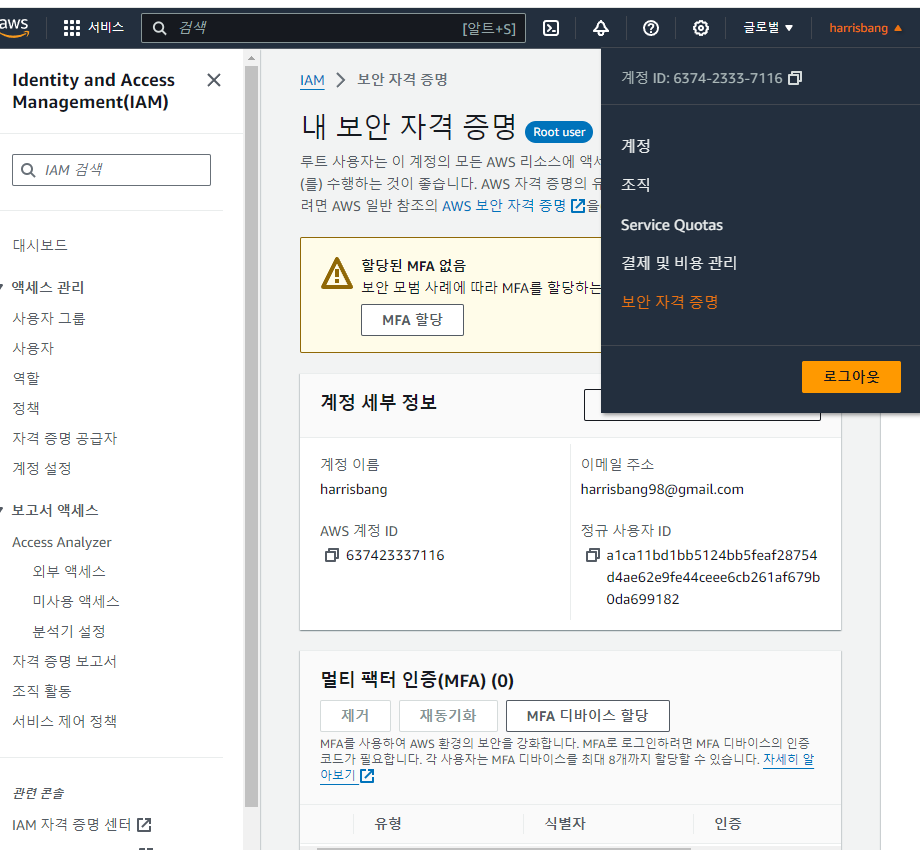The width and height of the screenshot is (920, 850).
Task: Copy the 정규 사용자 ID icon
Action: pos(593,555)
